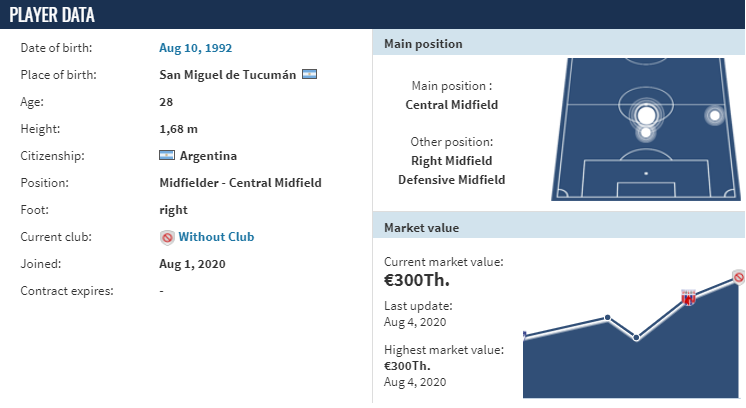This screenshot has height=408, width=746.
Task: Click the second data point on value chart
Action: 608,318
